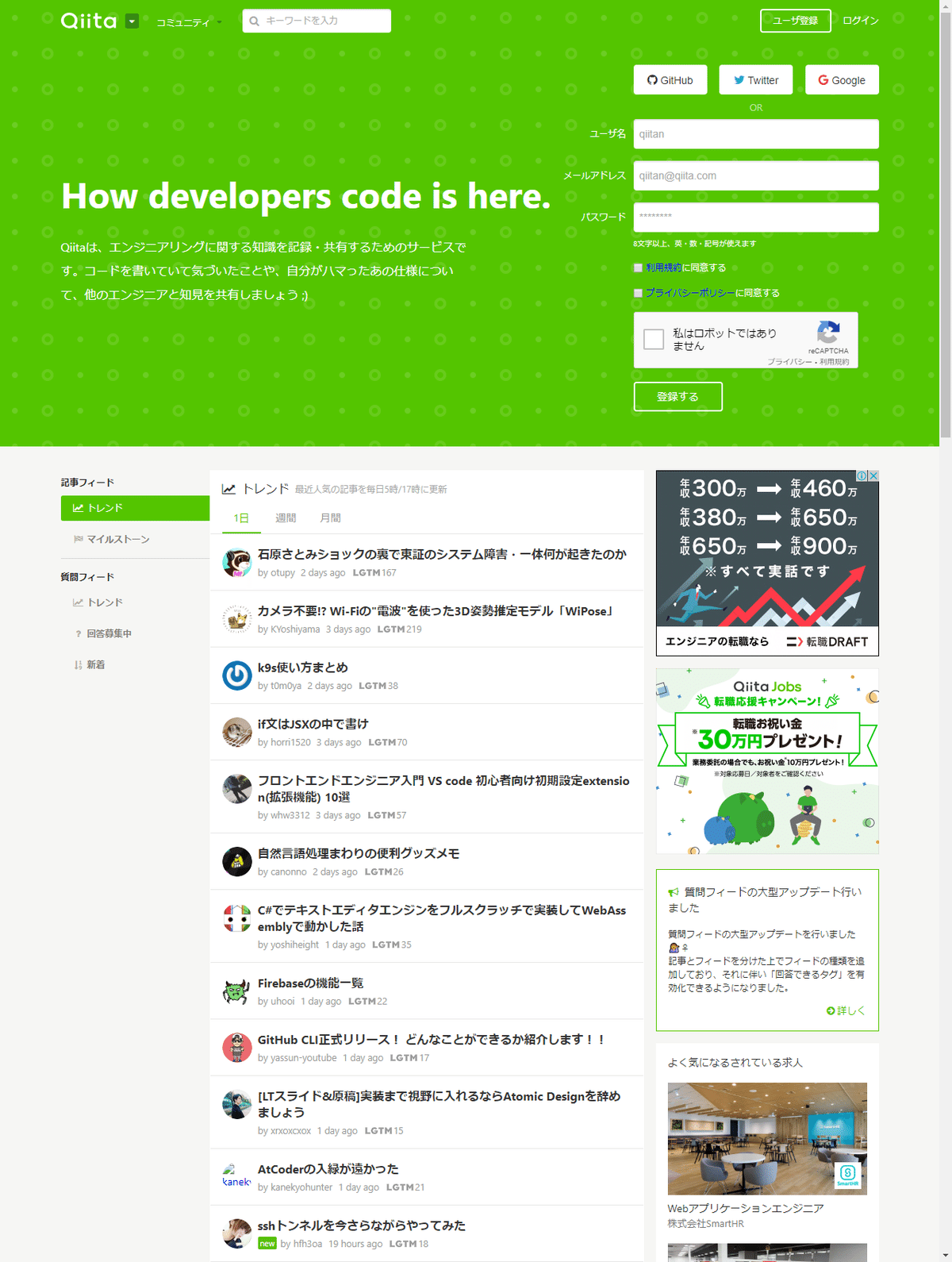Select トレンド under 記事フィード
This screenshot has width=952, height=1262.
(x=135, y=508)
